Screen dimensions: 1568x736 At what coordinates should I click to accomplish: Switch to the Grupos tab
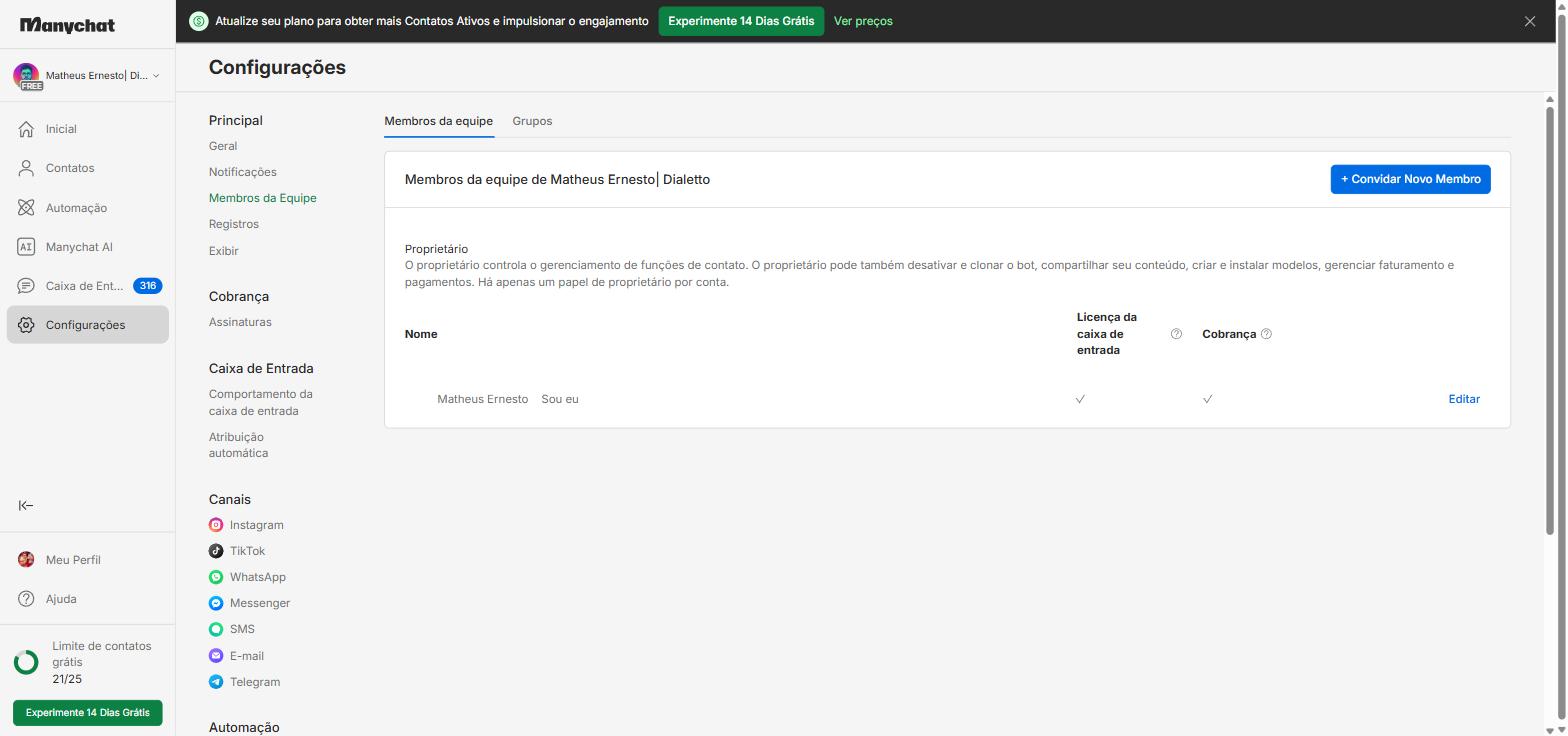(532, 121)
